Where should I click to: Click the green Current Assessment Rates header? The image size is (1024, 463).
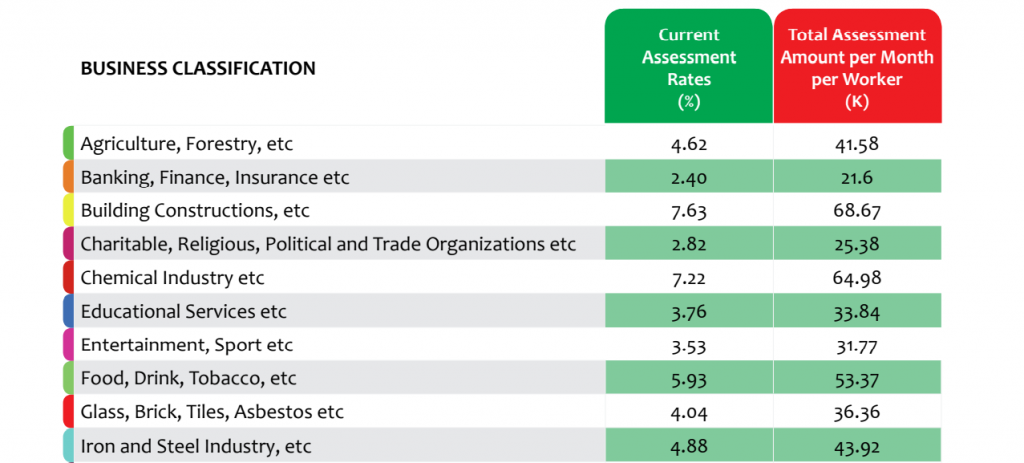pos(688,66)
